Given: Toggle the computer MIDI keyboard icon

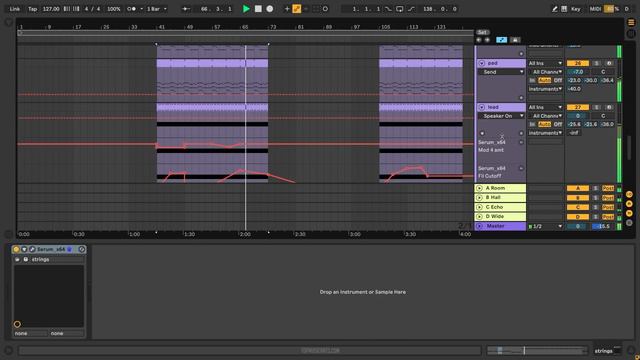Looking at the screenshot, I should click(564, 9).
